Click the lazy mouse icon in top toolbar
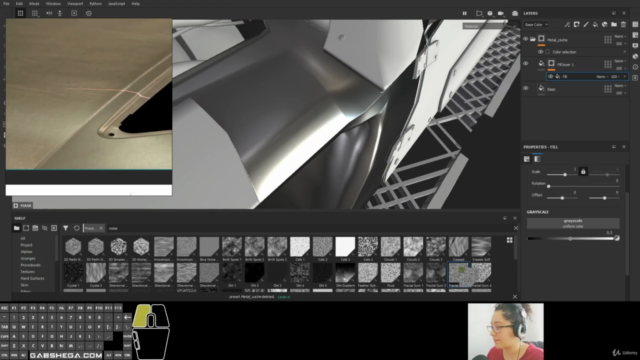Image resolution: width=640 pixels, height=360 pixels. (60, 13)
